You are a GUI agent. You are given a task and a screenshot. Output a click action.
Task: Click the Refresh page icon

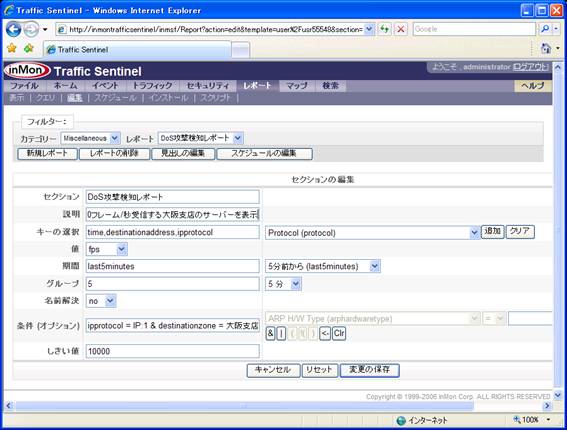pyautogui.click(x=384, y=29)
